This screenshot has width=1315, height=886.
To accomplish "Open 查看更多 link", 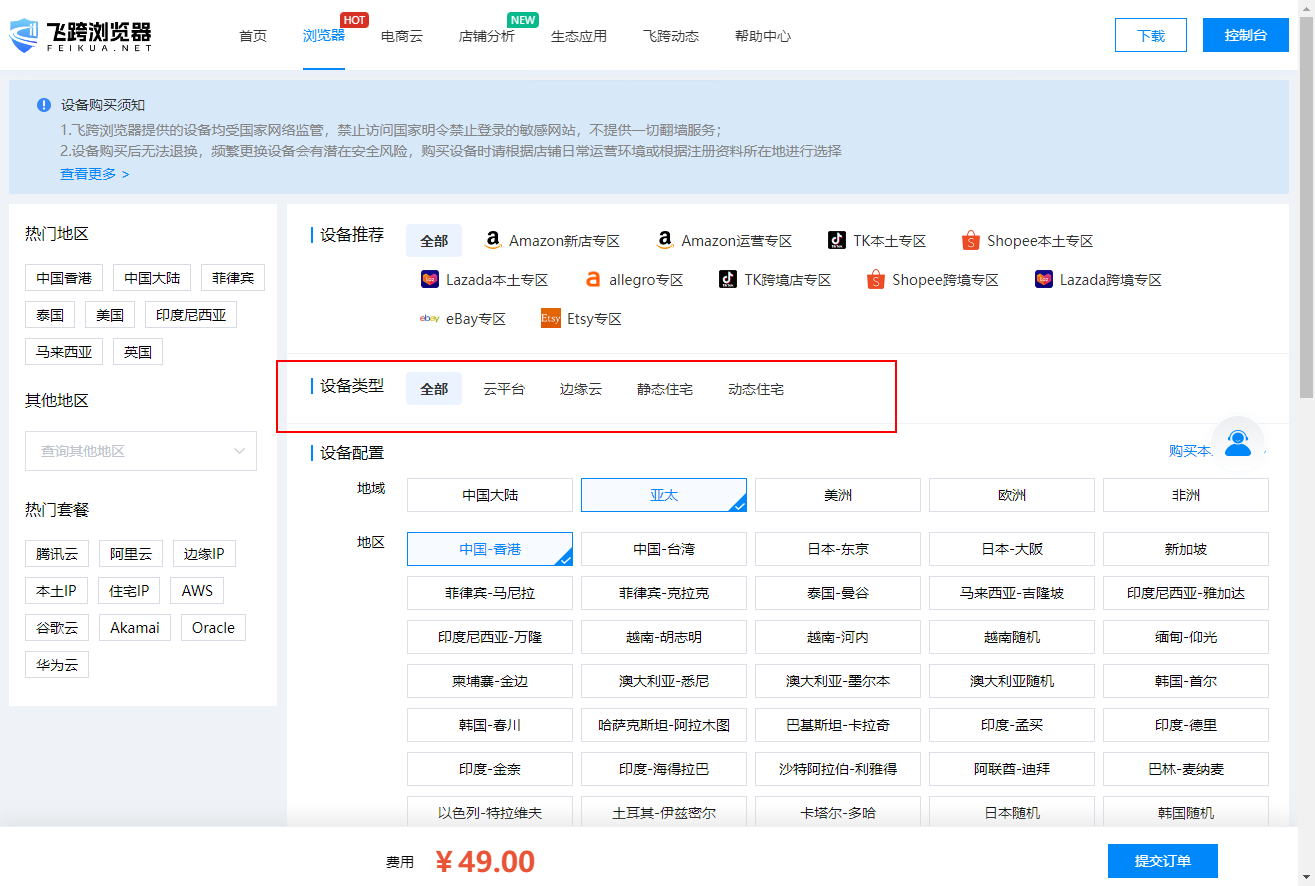I will pos(95,174).
